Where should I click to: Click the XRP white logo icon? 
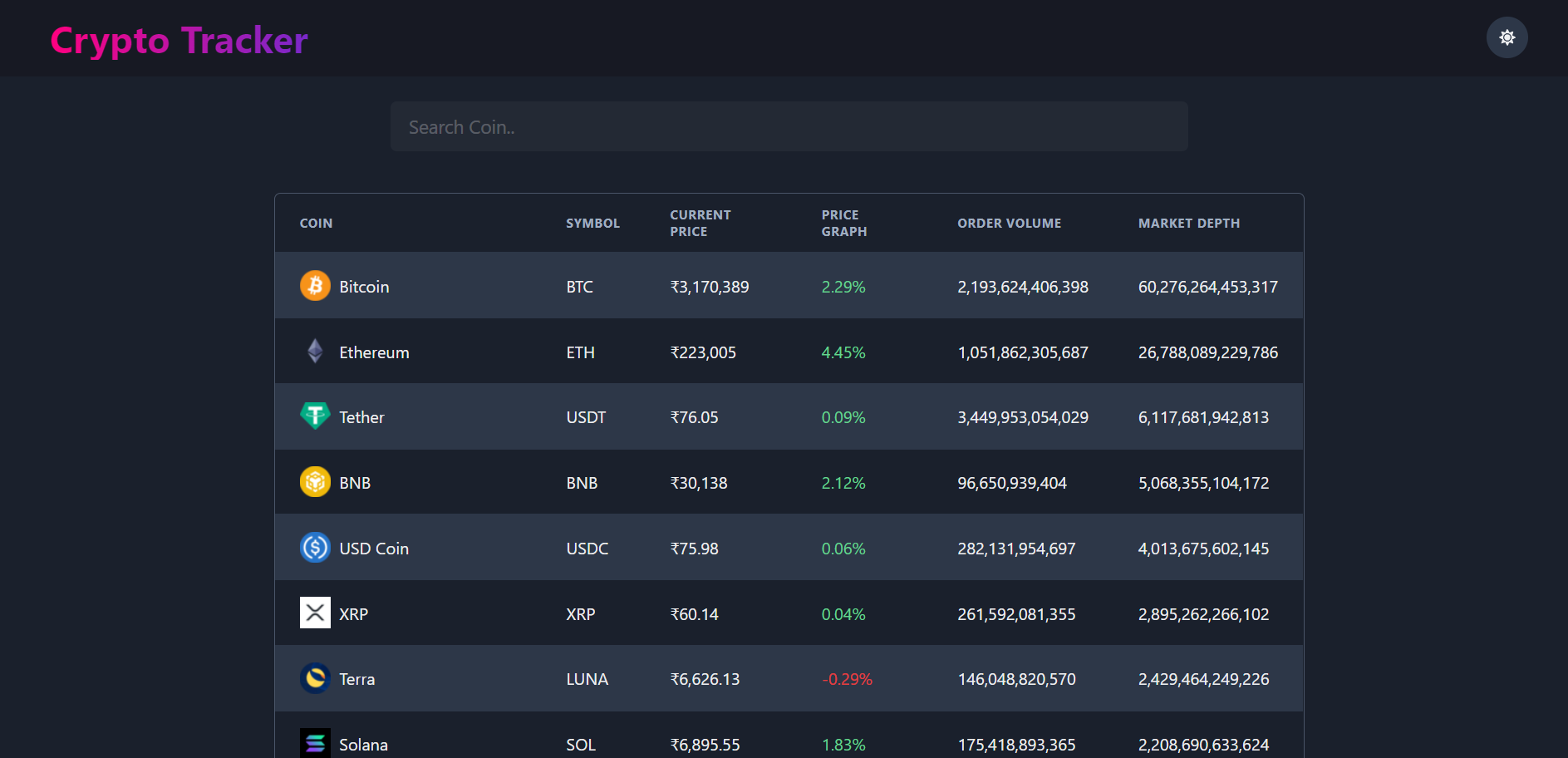click(x=315, y=613)
